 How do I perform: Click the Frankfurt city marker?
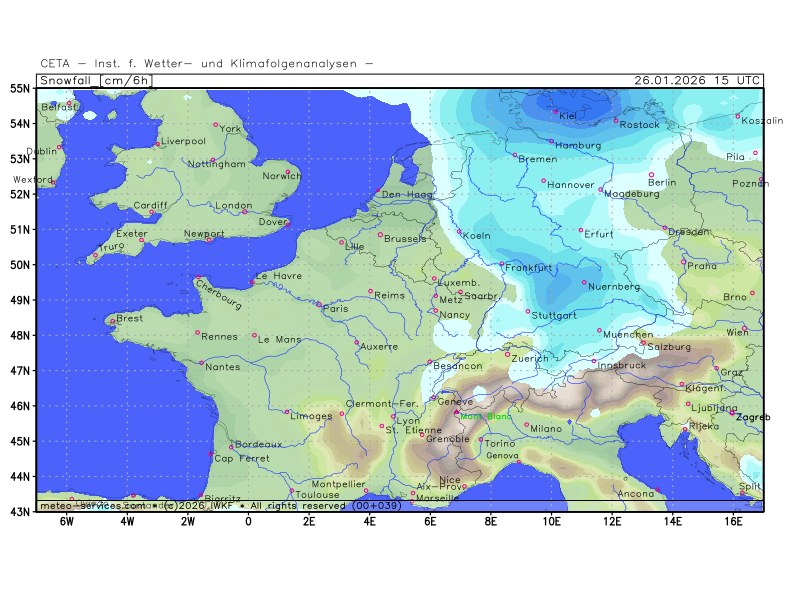click(x=502, y=264)
